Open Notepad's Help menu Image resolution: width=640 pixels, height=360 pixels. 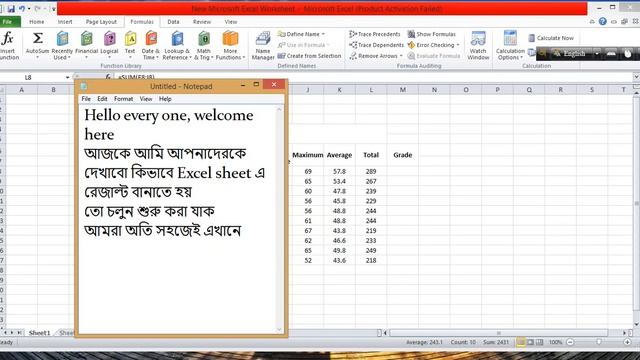coord(165,99)
